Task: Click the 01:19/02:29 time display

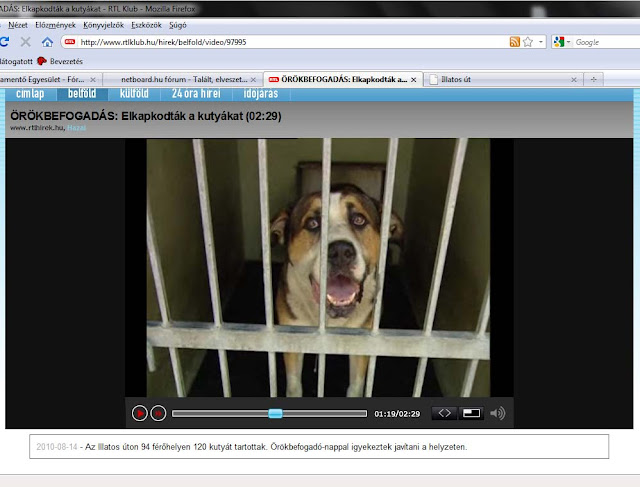Action: pyautogui.click(x=397, y=414)
